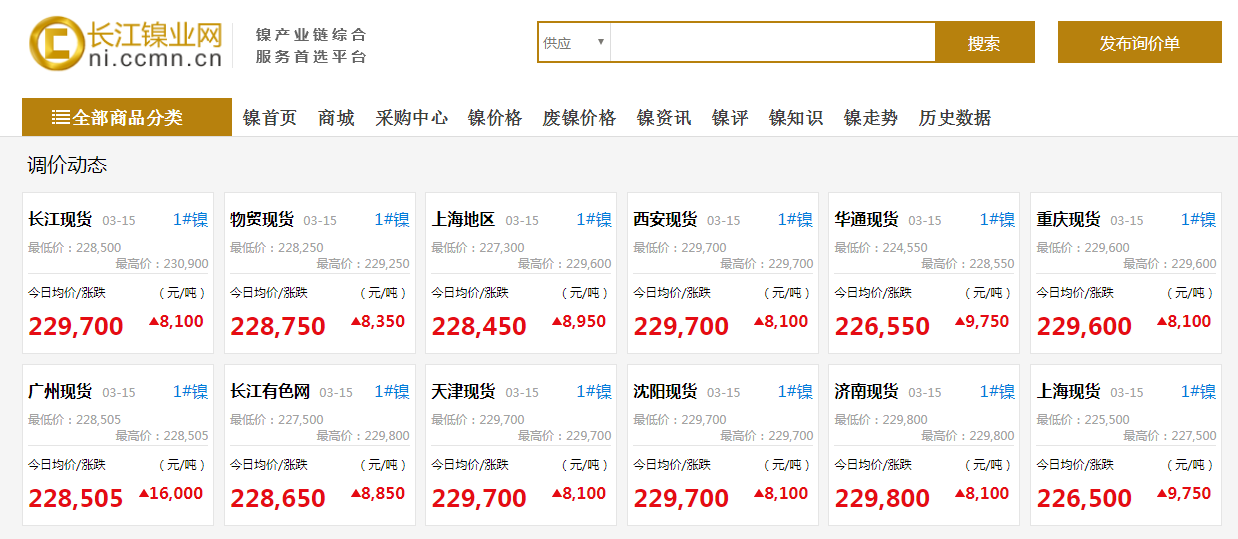This screenshot has height=539, width=1238.
Task: Open the 镍资讯 news section
Action: point(663,118)
